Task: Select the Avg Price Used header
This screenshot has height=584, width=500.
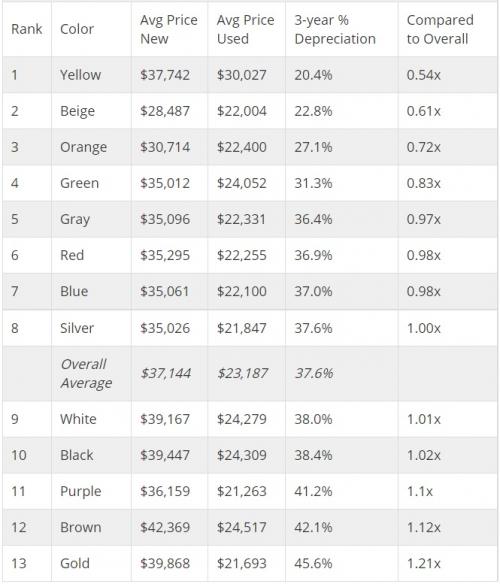Action: (x=245, y=29)
